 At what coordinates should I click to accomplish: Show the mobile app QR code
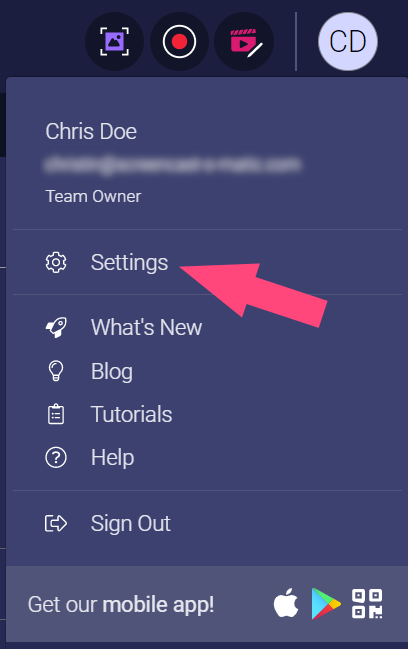coord(367,604)
